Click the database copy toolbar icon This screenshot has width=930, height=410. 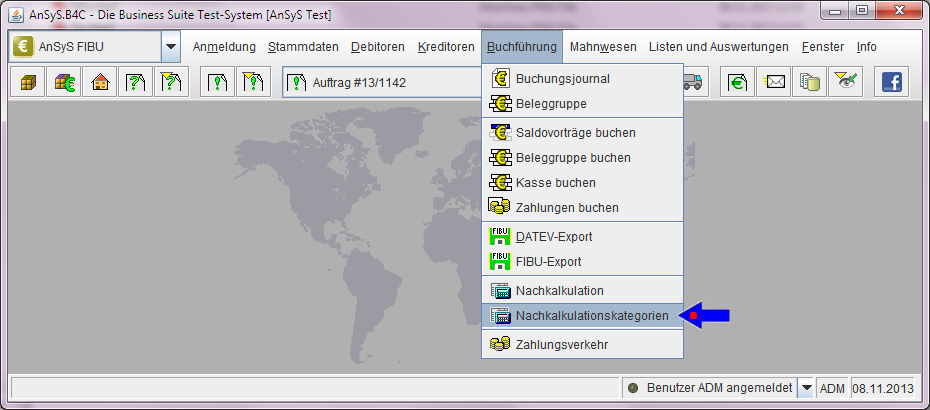coord(810,83)
